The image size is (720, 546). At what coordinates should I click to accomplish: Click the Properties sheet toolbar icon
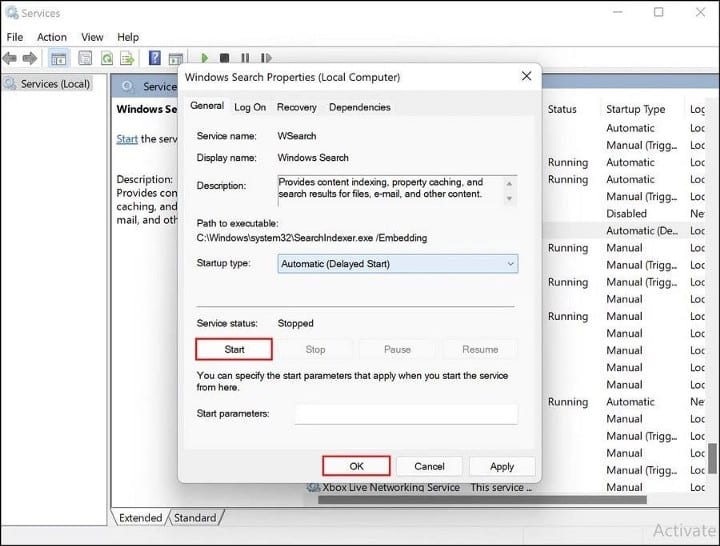(85, 58)
